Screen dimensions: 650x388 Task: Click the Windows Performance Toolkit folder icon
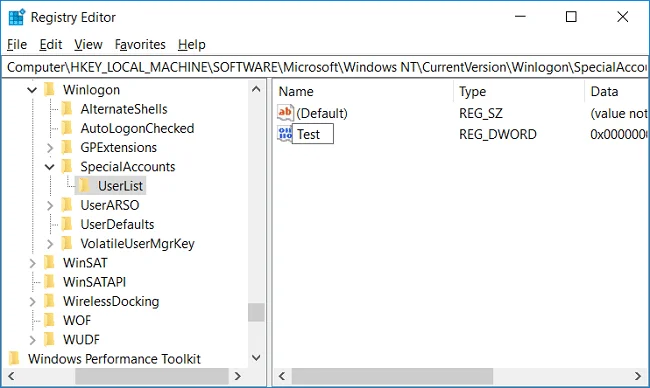point(14,359)
